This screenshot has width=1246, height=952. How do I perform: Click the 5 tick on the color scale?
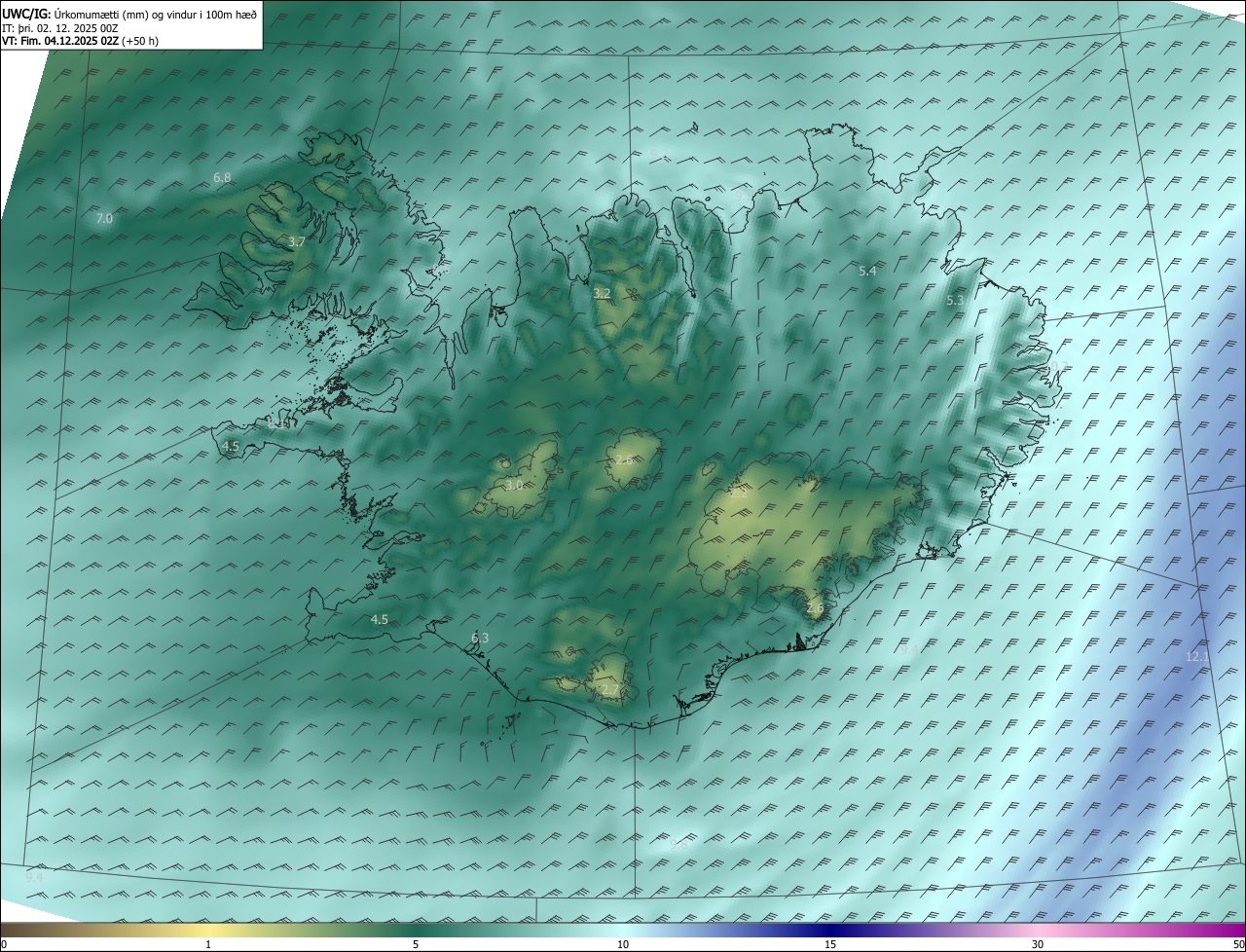416,944
